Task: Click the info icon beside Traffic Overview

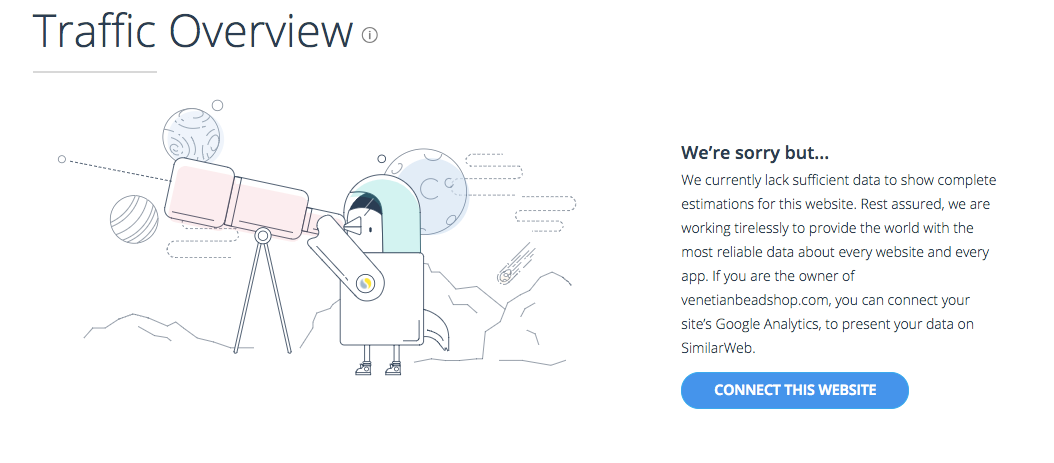Action: (x=370, y=35)
